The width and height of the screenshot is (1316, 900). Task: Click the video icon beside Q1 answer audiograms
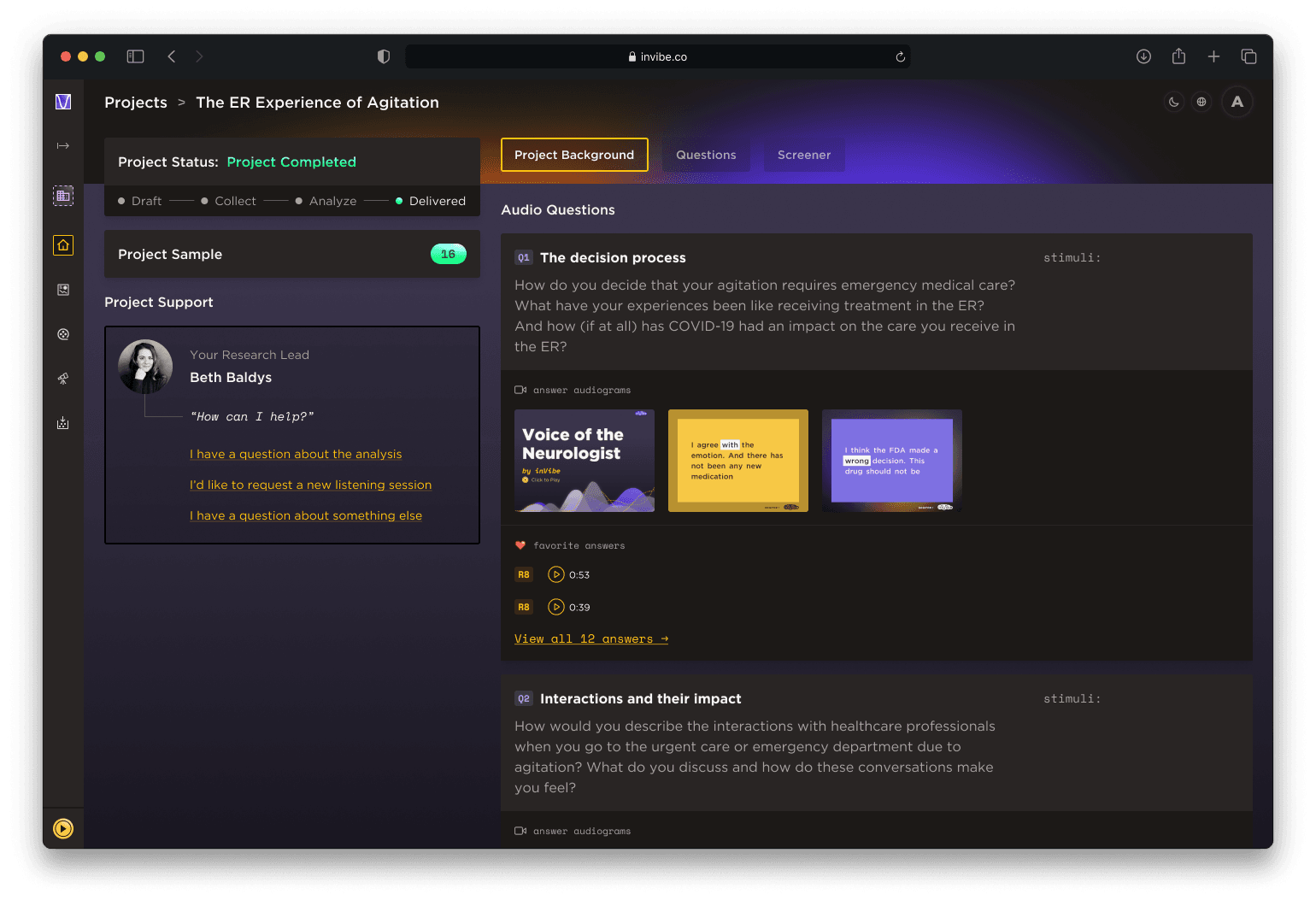(520, 390)
